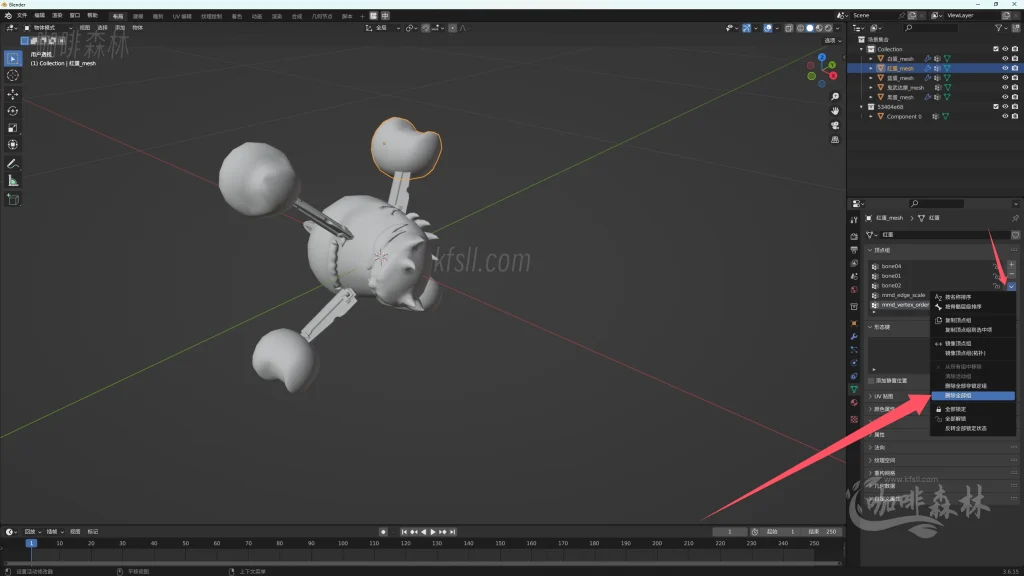Select the Move tool in left toolbar
The width and height of the screenshot is (1024, 576).
click(13, 93)
